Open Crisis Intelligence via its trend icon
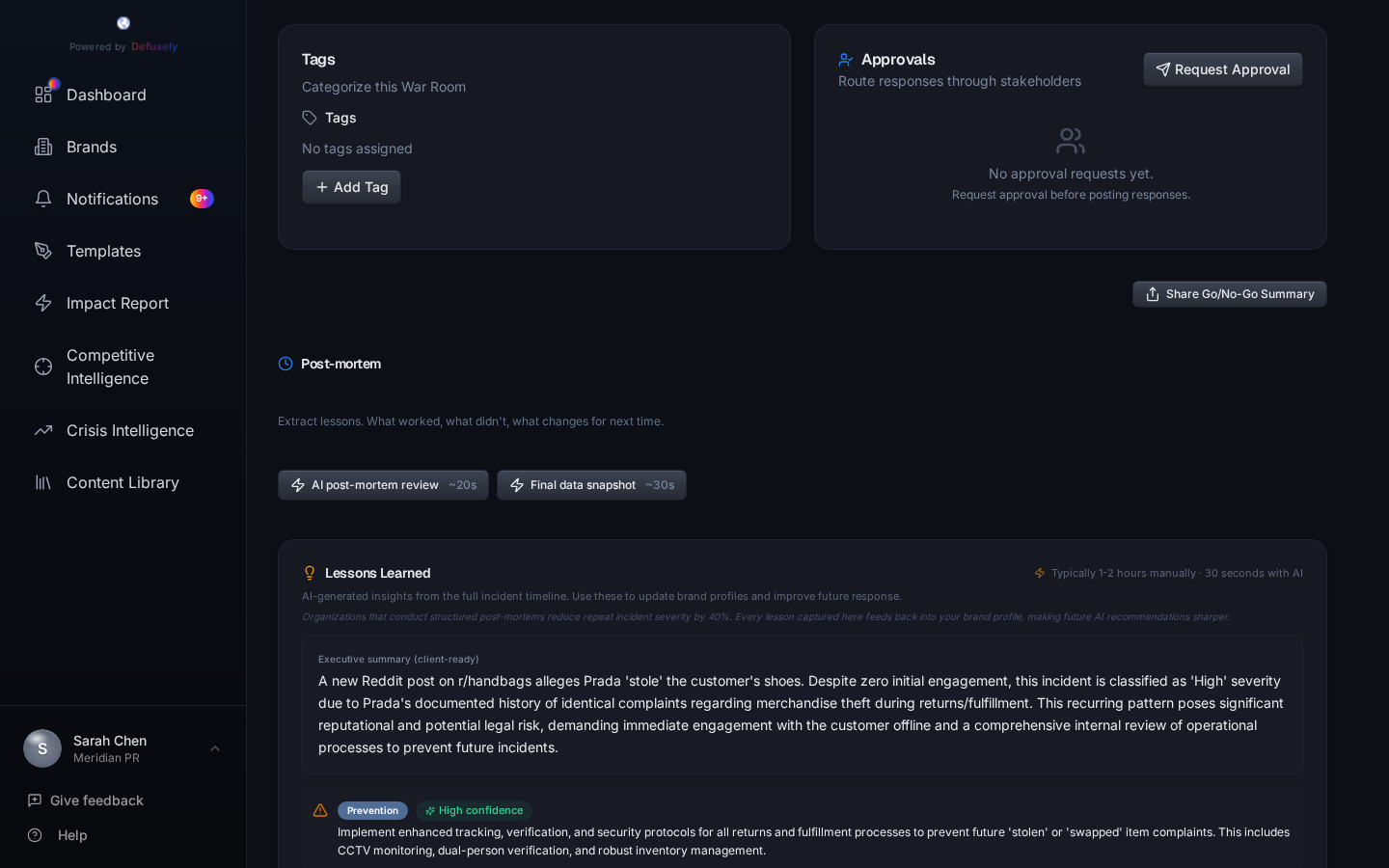The width and height of the screenshot is (1389, 868). [x=43, y=430]
